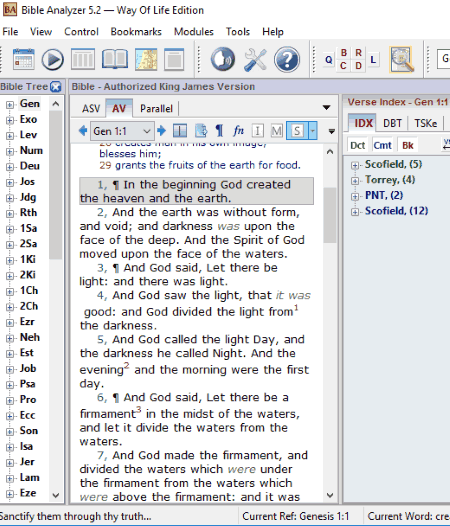The height and width of the screenshot is (526, 450).
Task: Click the Dct filter button
Action: [x=357, y=145]
